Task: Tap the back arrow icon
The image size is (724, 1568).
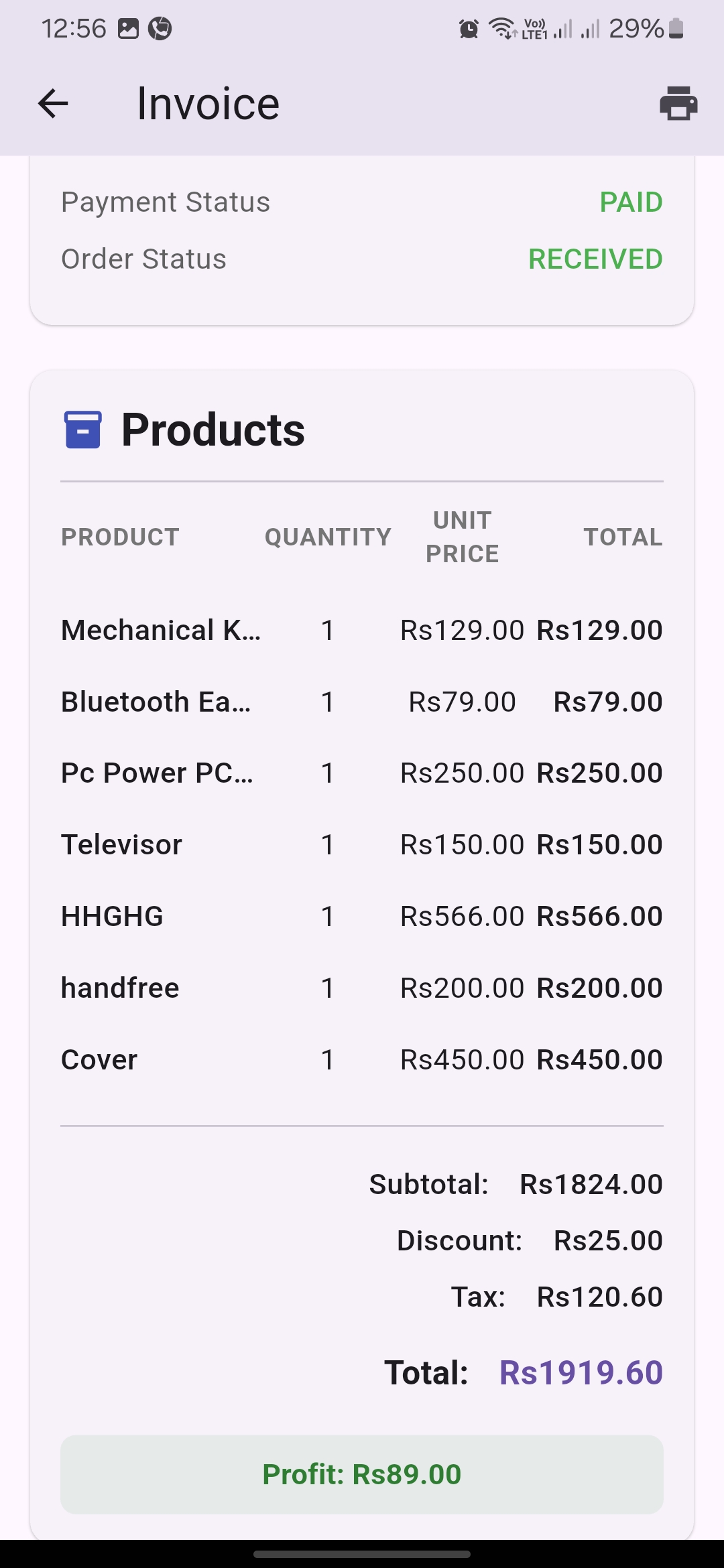Action: 53,104
